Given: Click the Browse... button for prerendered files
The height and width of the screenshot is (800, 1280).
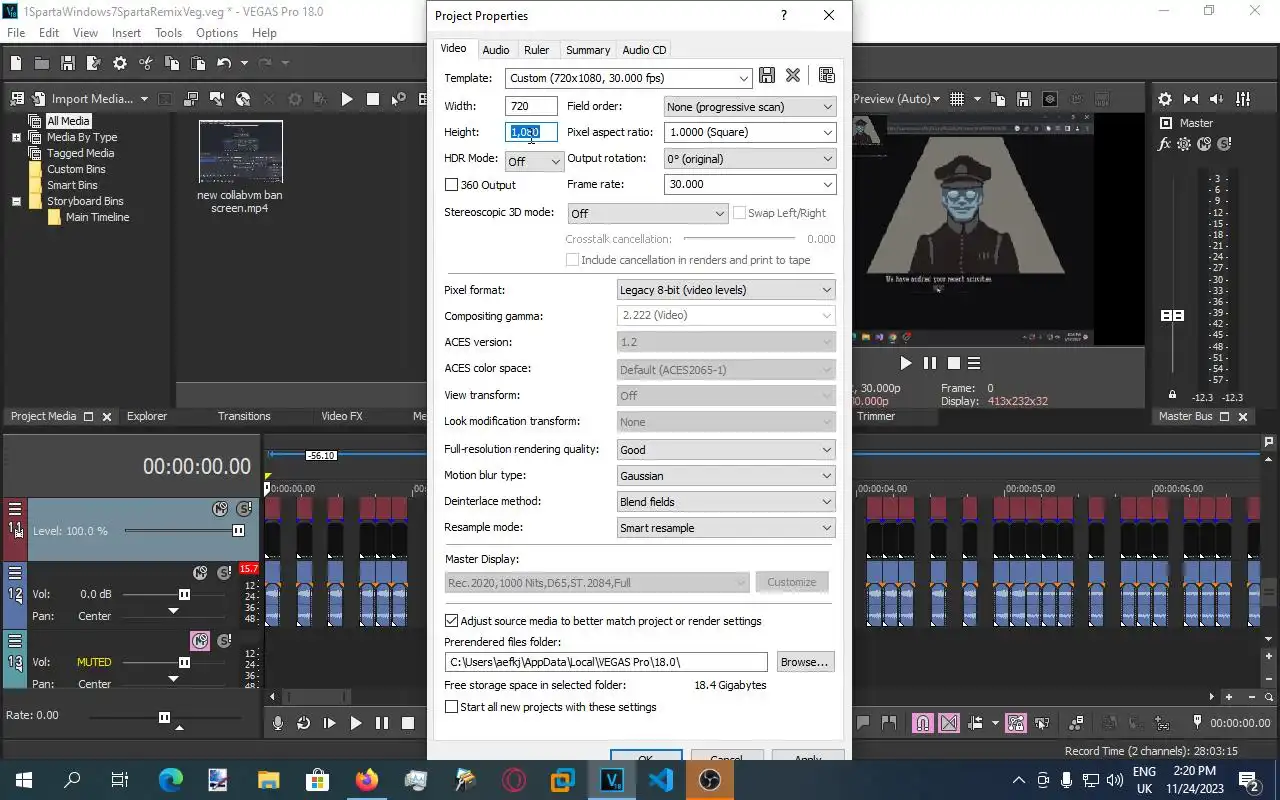Looking at the screenshot, I should pos(804,662).
